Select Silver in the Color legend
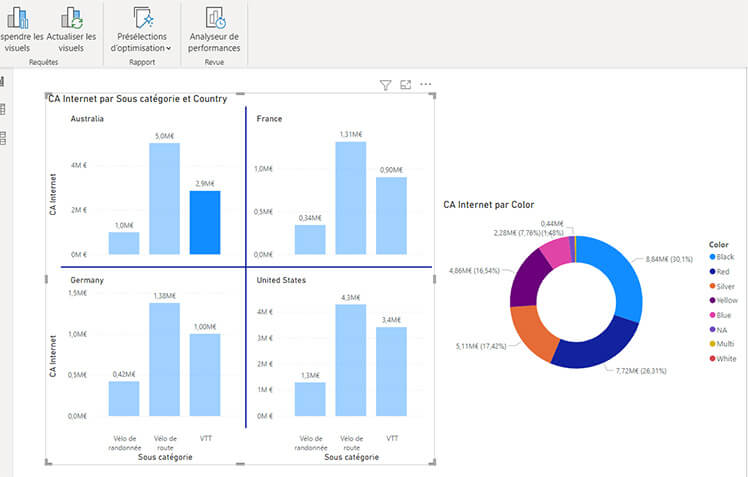Viewport: 748px width, 477px height. (x=722, y=286)
